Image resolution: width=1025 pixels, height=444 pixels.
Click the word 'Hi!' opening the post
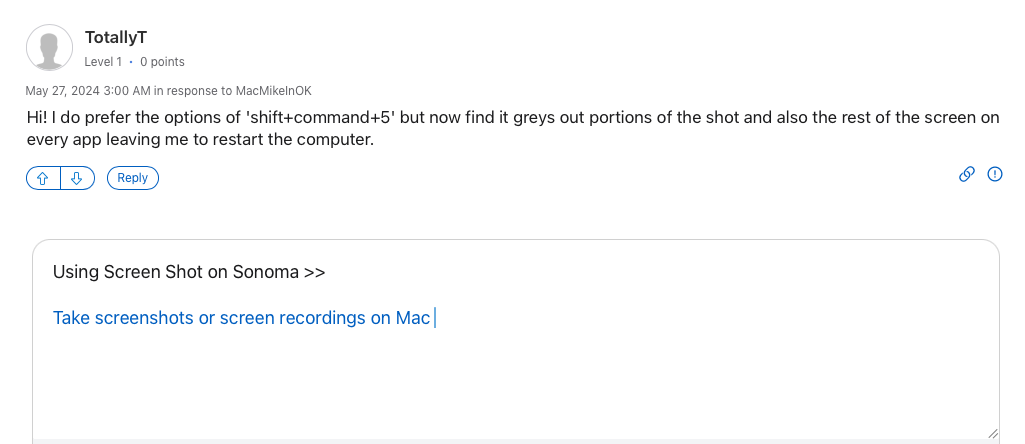(x=38, y=117)
